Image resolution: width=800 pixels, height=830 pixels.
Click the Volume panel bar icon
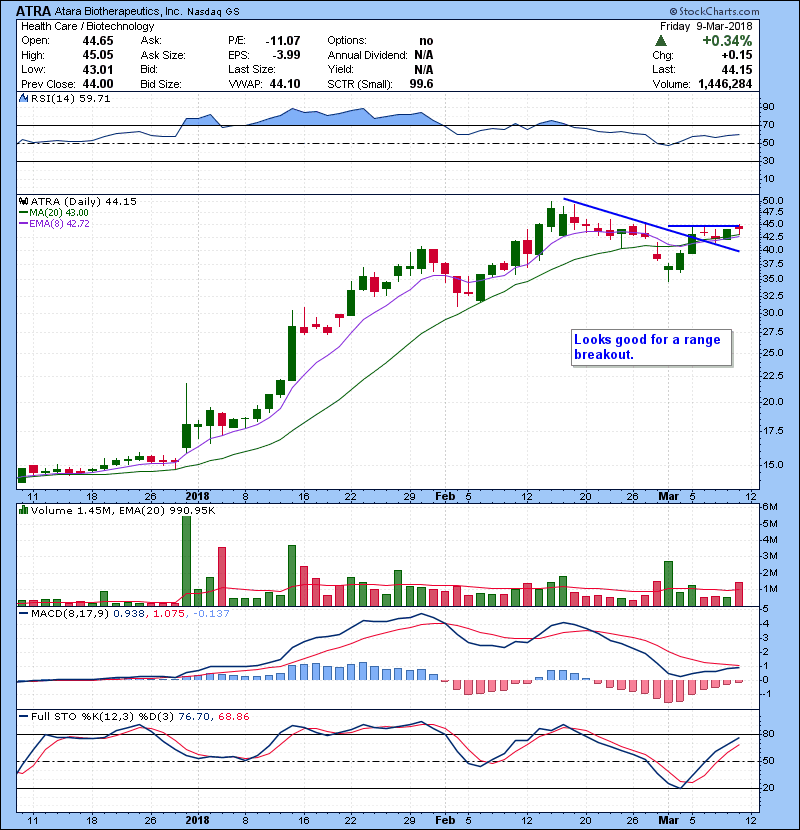click(23, 510)
